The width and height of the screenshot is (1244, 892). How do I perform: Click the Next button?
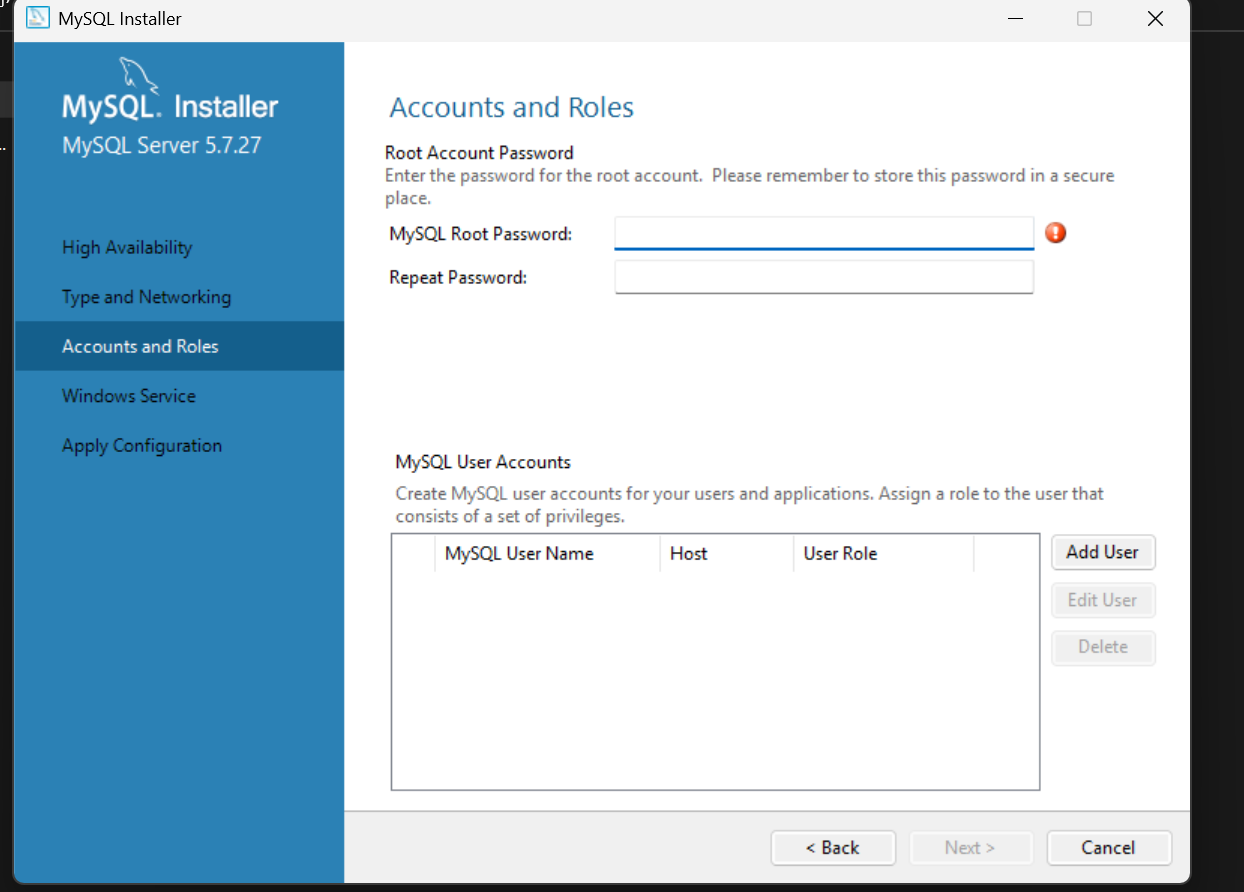coord(970,848)
